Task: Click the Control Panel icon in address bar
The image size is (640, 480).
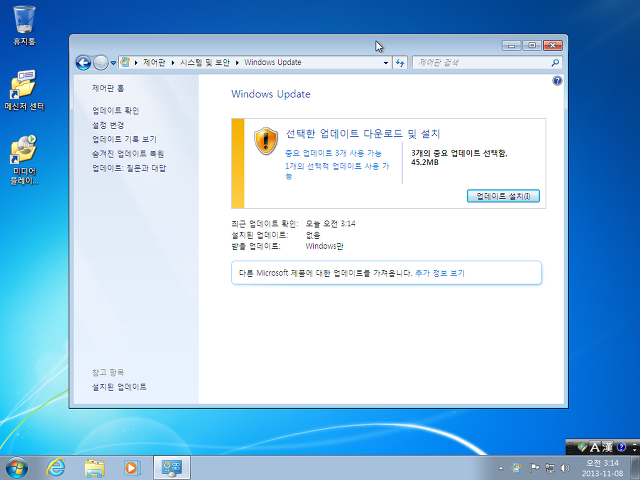Action: (125, 62)
